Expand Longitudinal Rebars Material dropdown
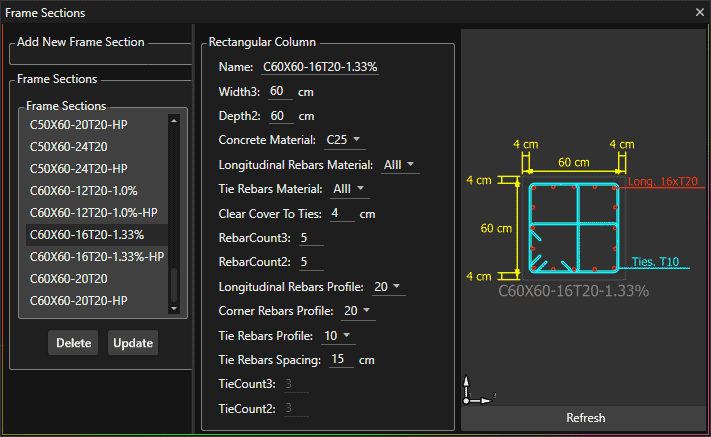The image size is (711, 437). (399, 164)
